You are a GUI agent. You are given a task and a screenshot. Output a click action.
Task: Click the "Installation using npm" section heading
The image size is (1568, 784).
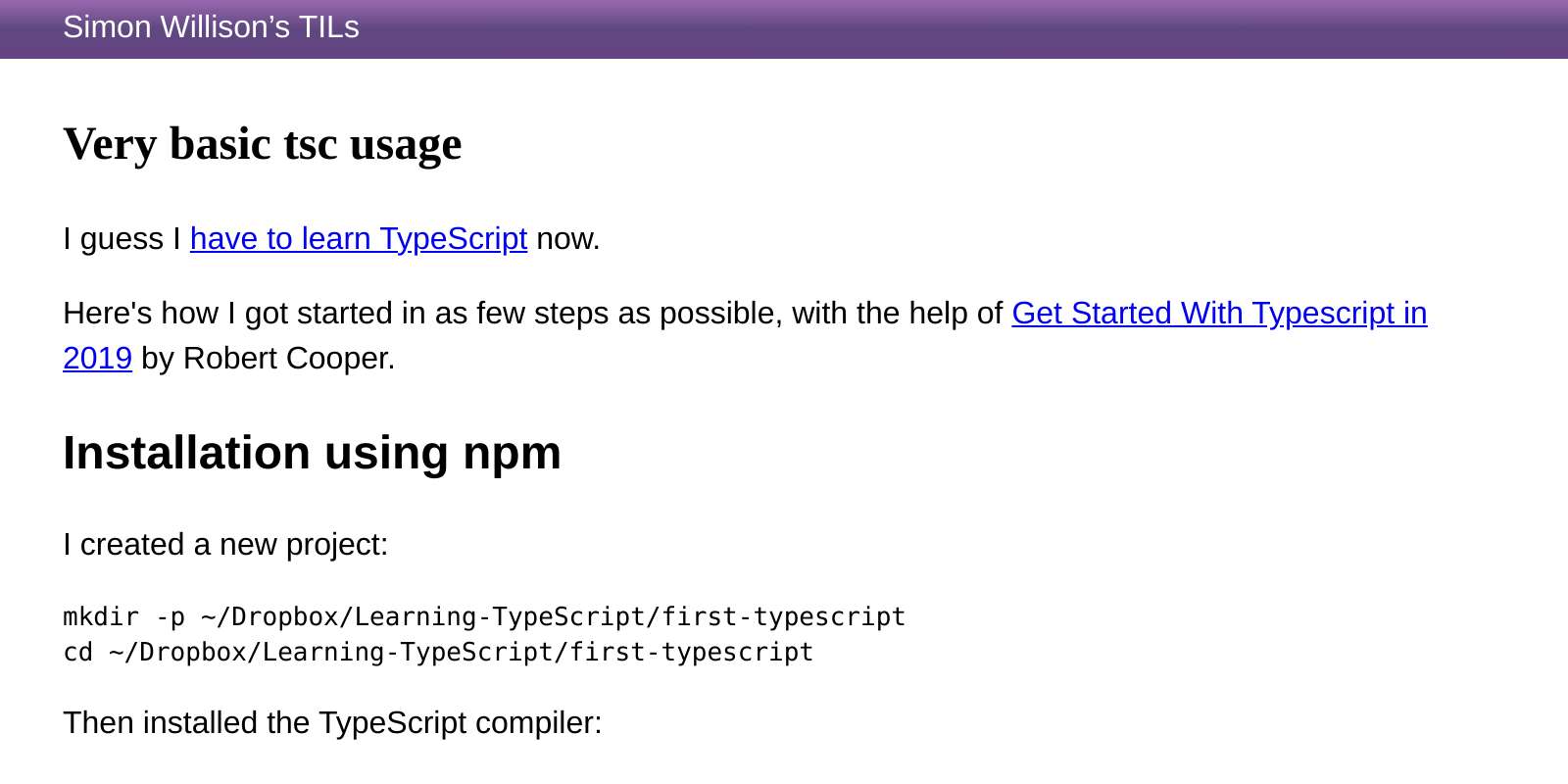point(312,453)
